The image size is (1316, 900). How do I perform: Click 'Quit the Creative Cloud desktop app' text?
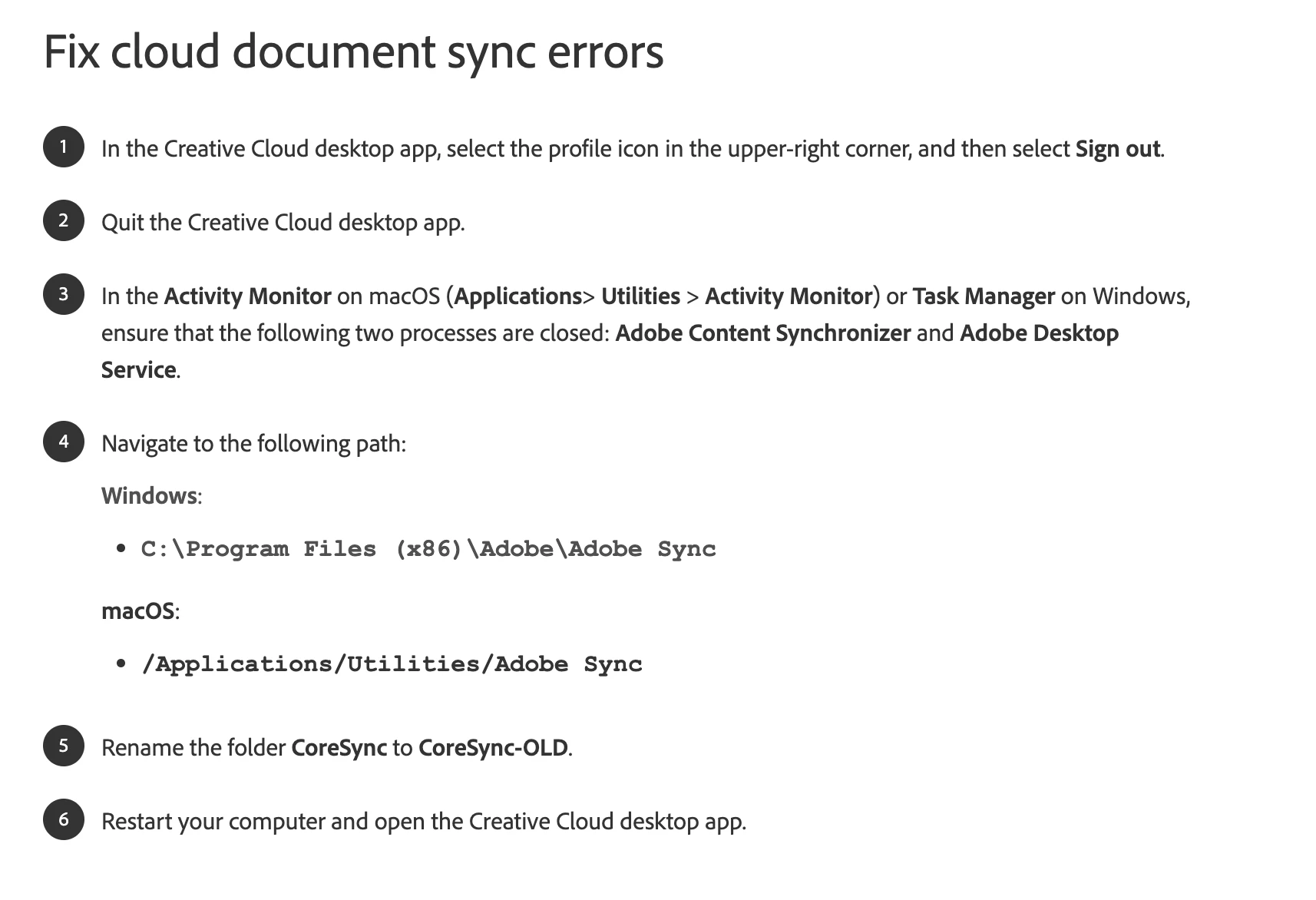(283, 223)
